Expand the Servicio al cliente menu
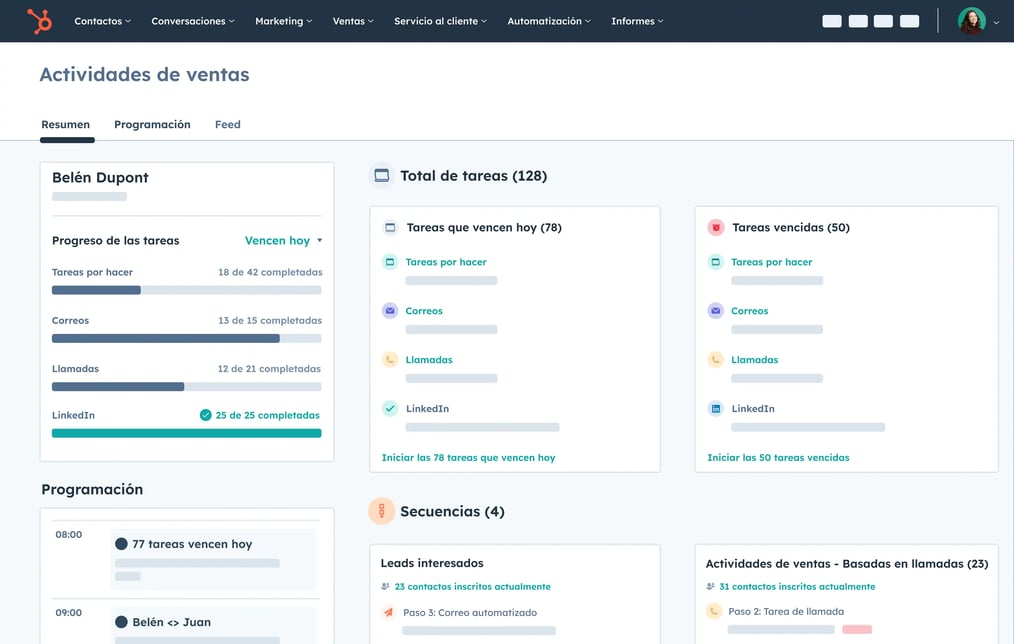1014x644 pixels. click(x=440, y=21)
